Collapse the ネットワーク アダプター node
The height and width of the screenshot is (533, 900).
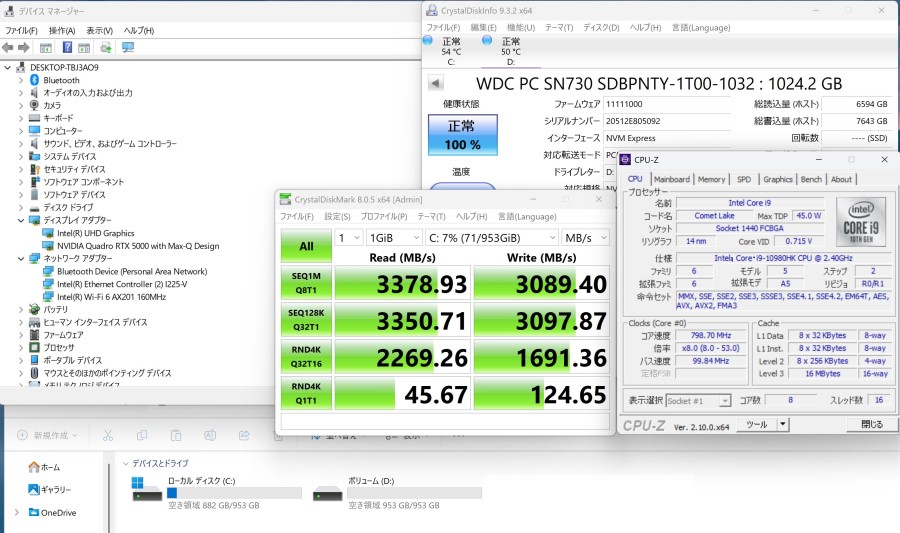[21, 259]
